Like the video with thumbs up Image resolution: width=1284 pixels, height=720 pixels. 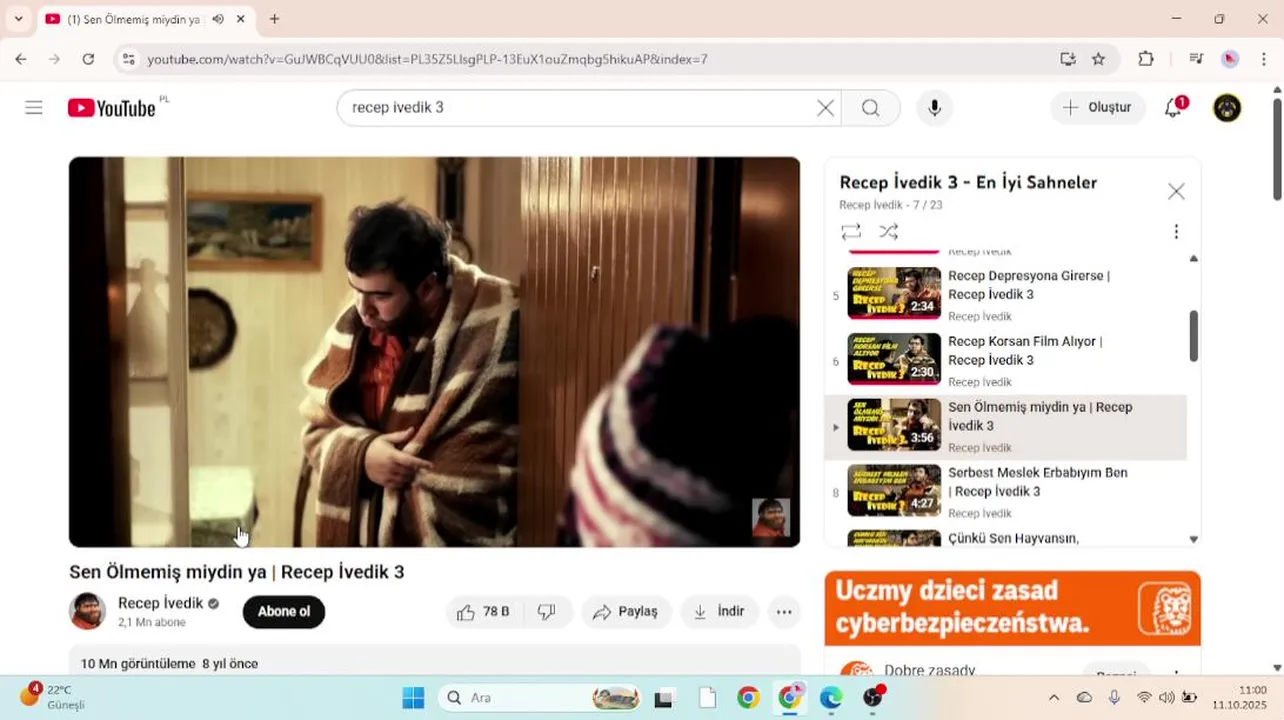pyautogui.click(x=484, y=612)
